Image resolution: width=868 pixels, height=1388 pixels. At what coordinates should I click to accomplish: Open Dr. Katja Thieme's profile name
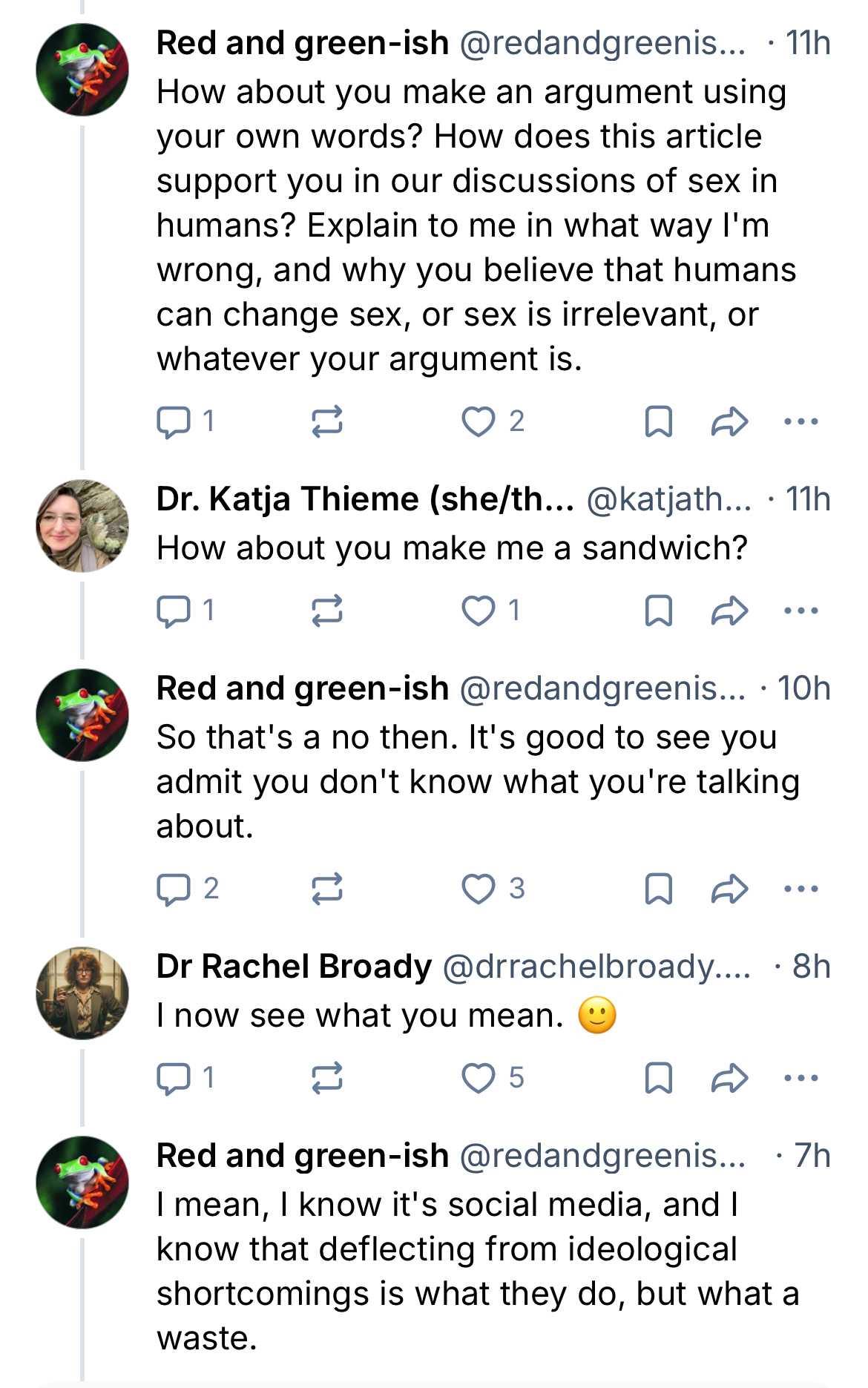coord(365,499)
